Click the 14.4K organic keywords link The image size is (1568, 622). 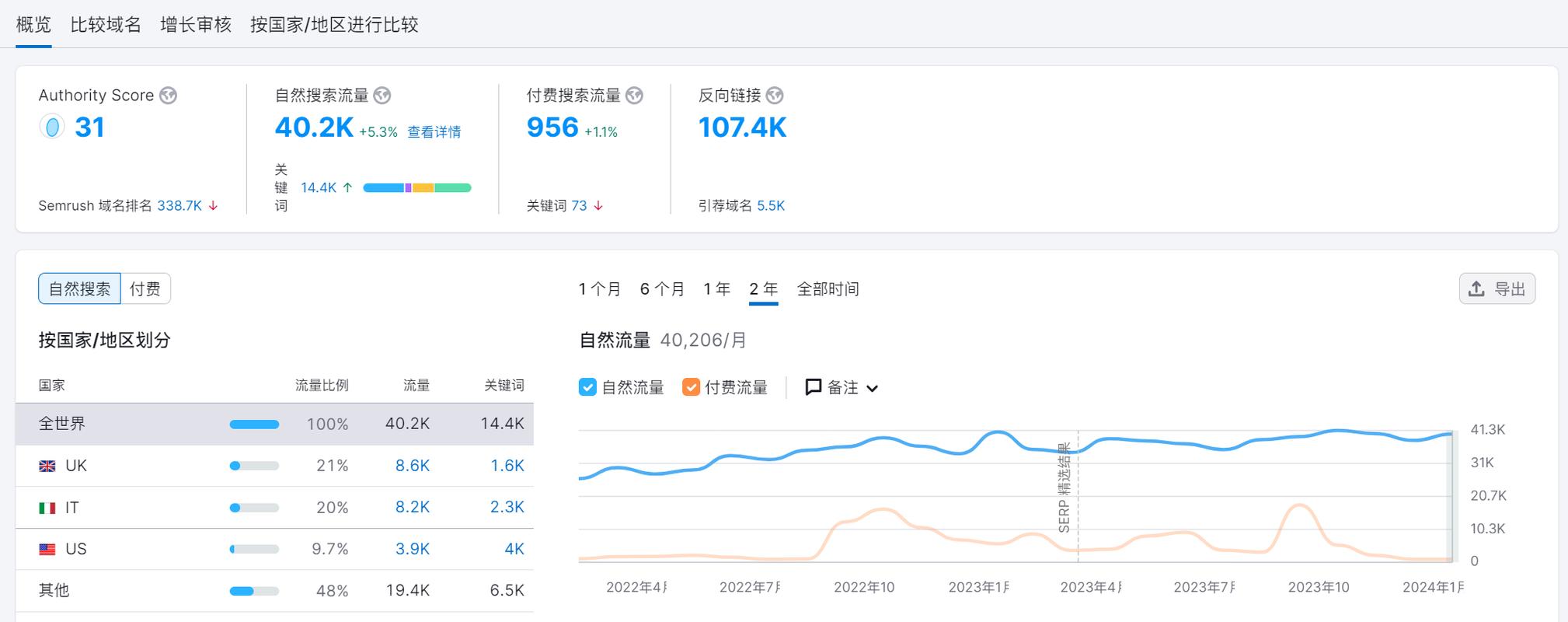tap(319, 187)
